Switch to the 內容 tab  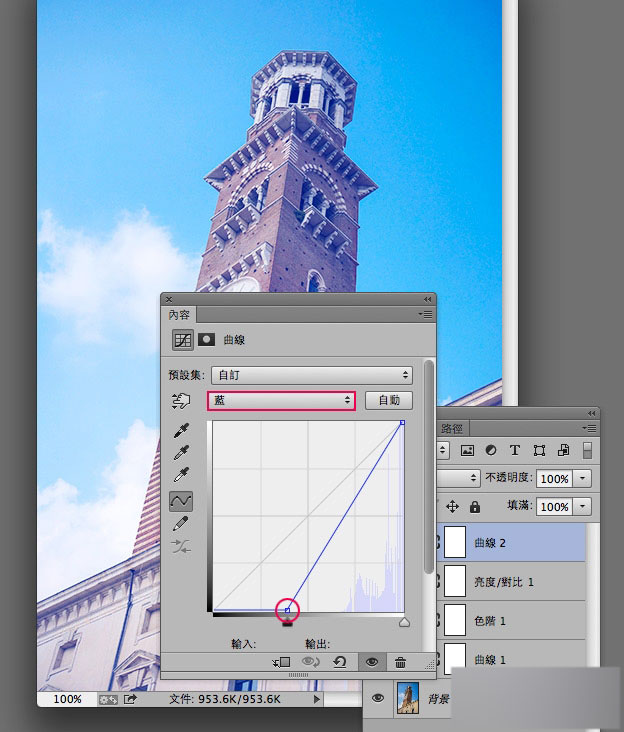click(x=179, y=315)
